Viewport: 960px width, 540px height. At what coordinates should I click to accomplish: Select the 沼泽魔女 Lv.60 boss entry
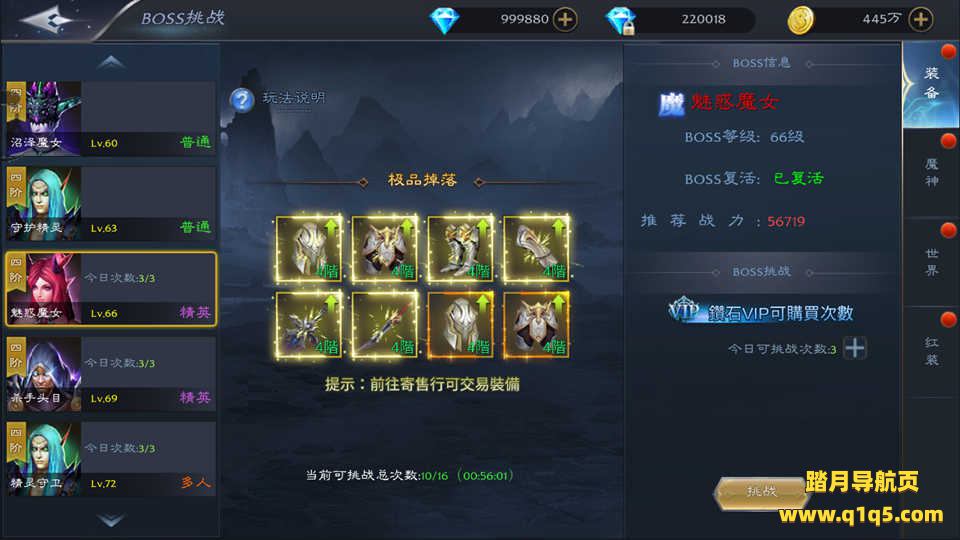111,118
